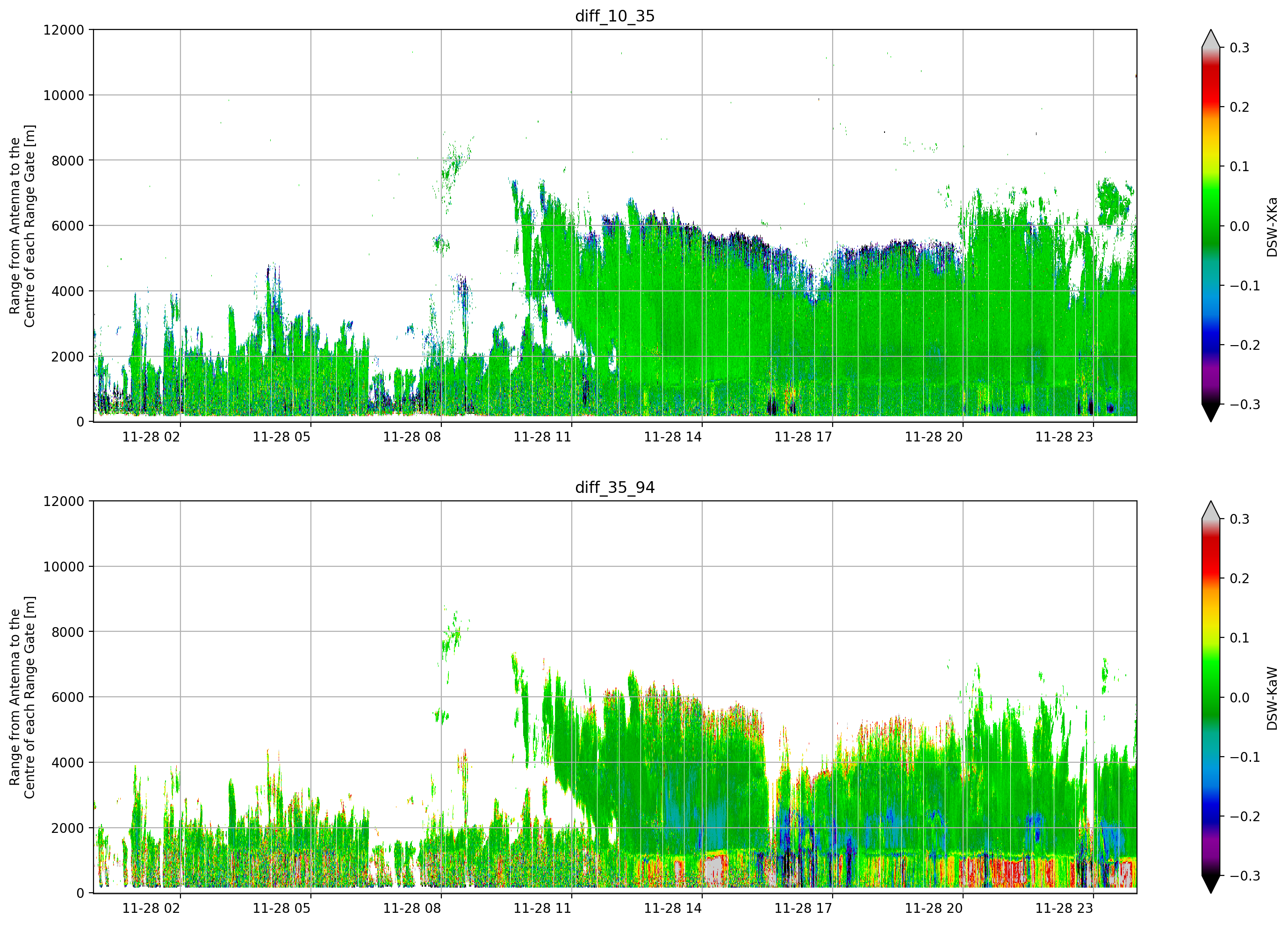Screen dimensions: 1288x925
Task: Click the 0.0 tick on DSW-XKa colorbar
Action: [x=1240, y=226]
